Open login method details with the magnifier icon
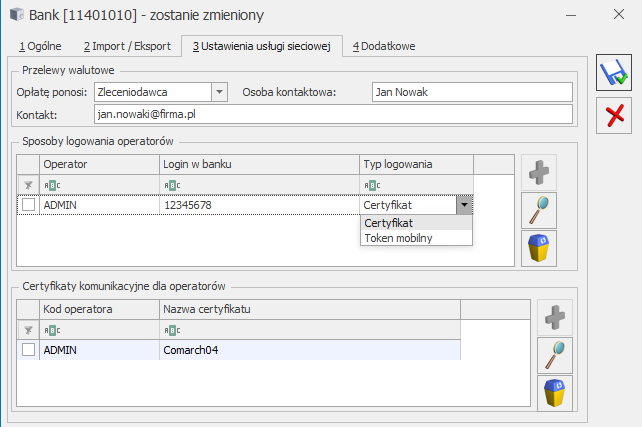This screenshot has width=642, height=427. 538,210
